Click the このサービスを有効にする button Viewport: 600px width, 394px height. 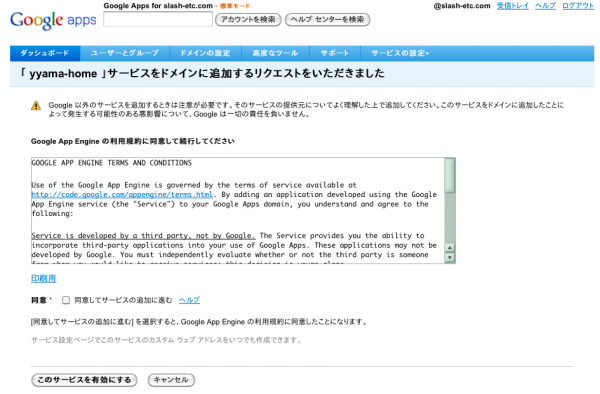(x=84, y=380)
